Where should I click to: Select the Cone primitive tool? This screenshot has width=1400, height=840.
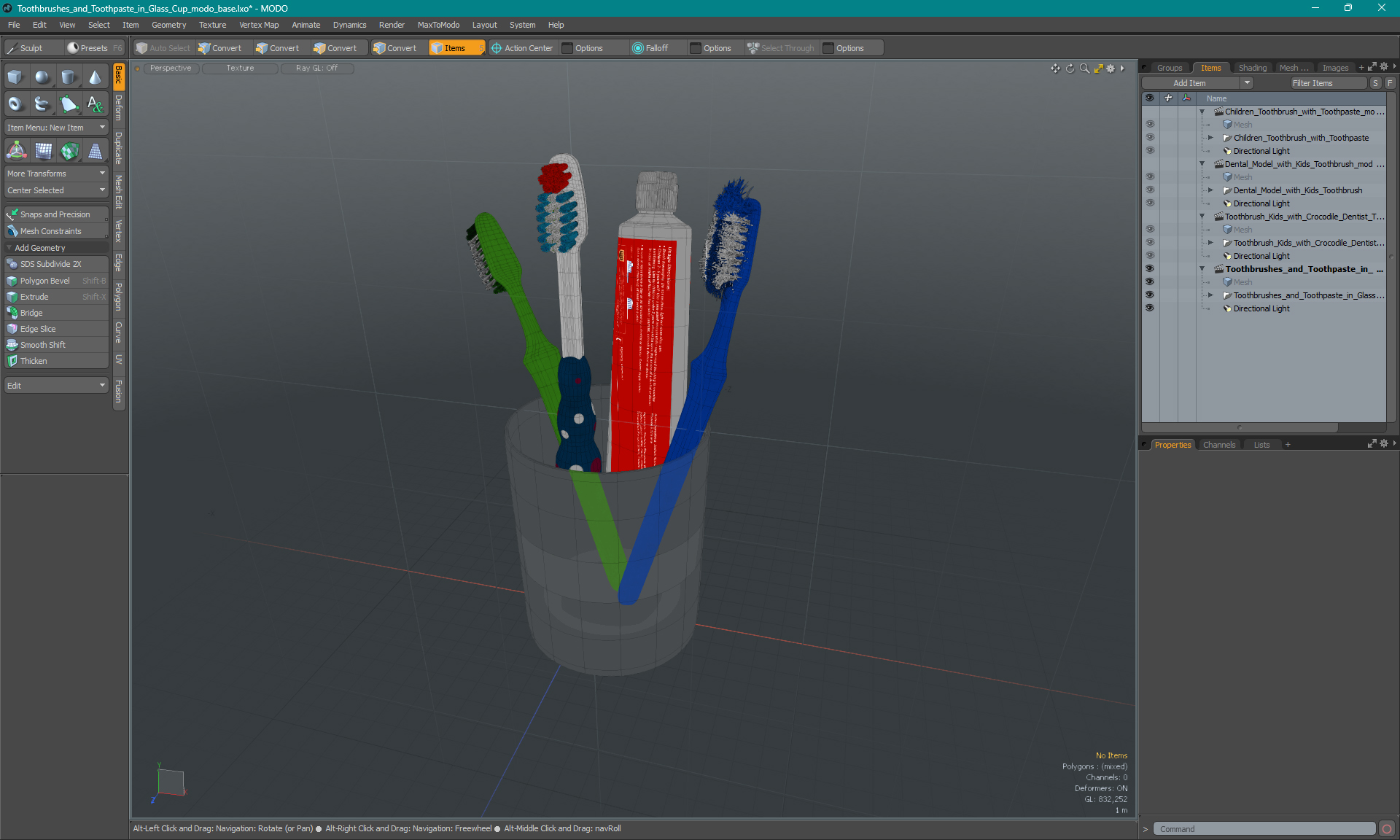tap(95, 77)
